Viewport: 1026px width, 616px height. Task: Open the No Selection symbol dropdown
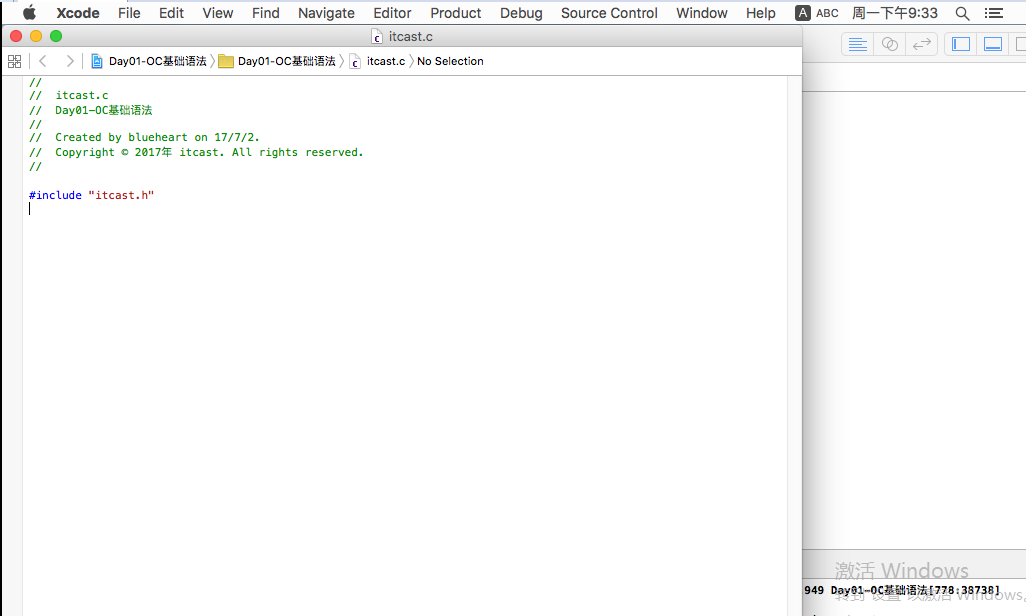tap(450, 62)
